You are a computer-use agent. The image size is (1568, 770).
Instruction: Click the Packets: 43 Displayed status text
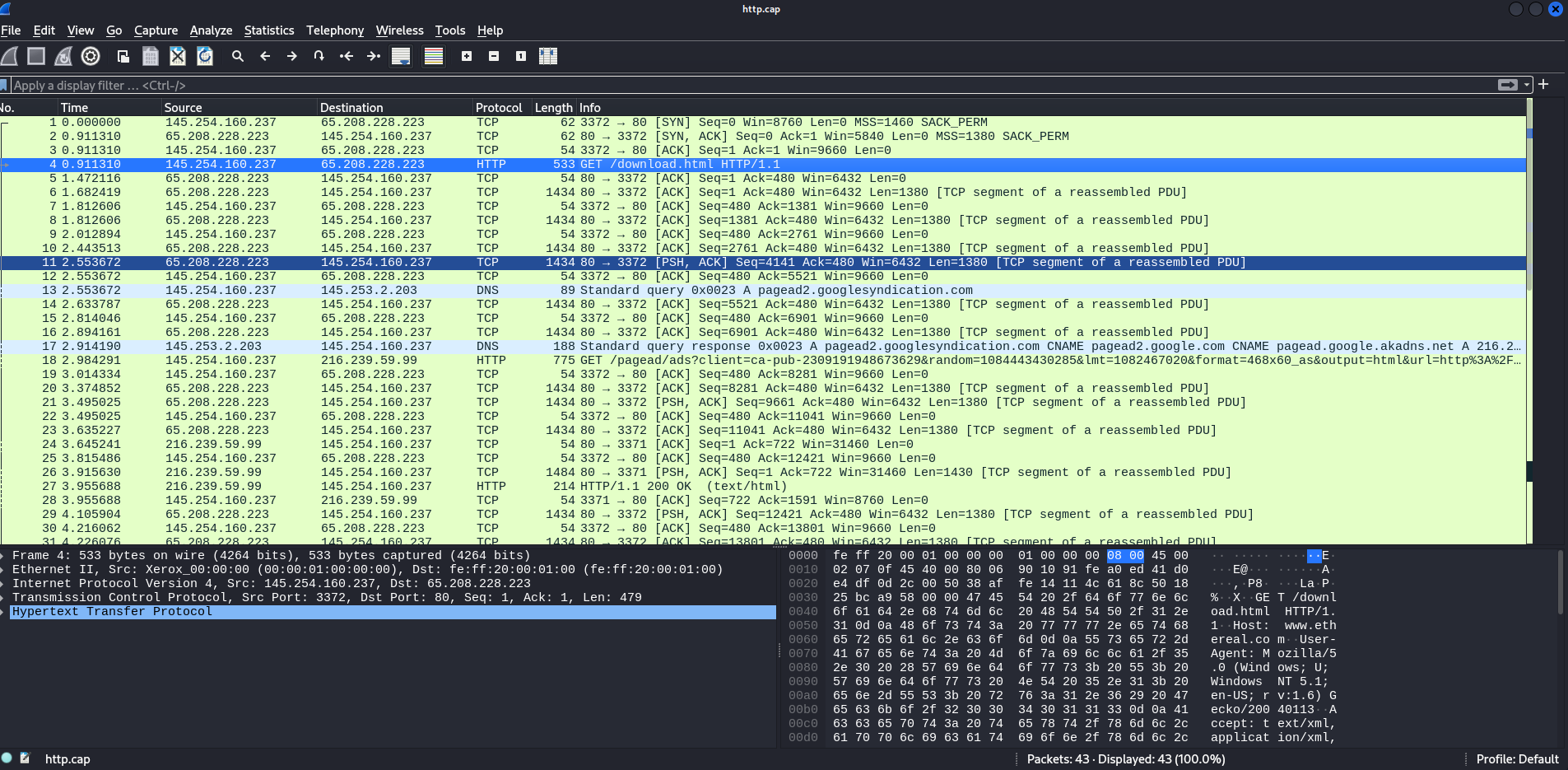1126,759
